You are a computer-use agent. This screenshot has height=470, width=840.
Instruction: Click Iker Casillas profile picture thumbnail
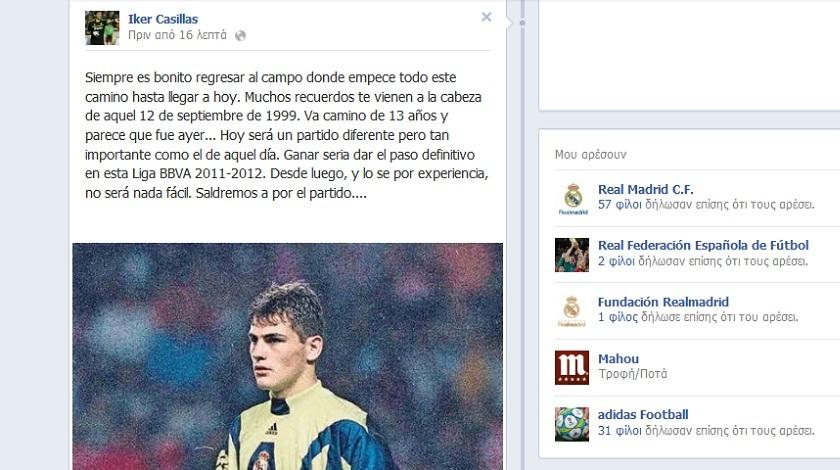click(102, 28)
